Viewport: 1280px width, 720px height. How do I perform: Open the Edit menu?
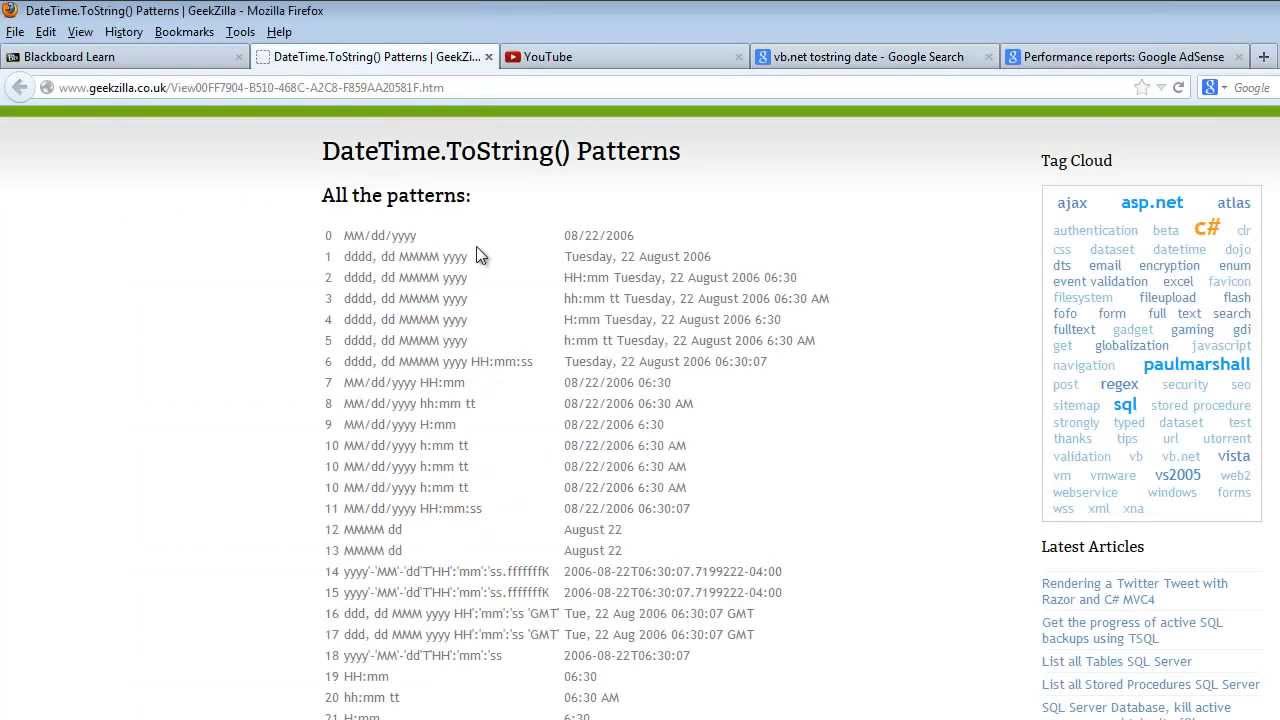46,32
